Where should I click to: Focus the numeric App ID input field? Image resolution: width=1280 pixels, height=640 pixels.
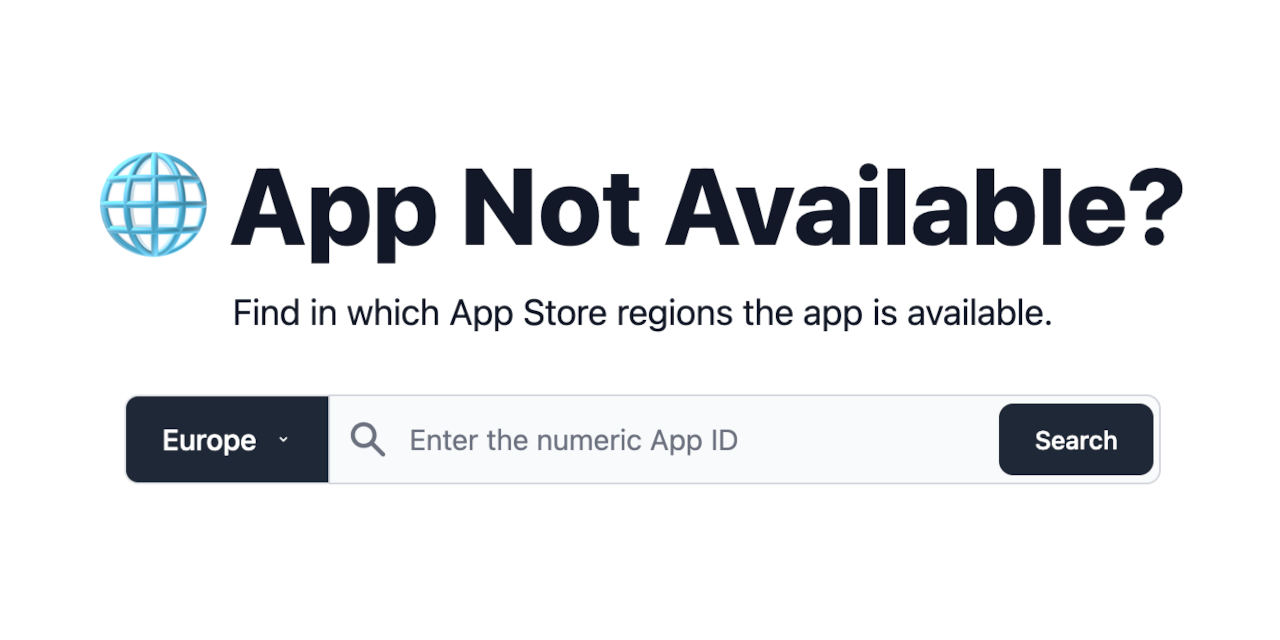pyautogui.click(x=664, y=440)
